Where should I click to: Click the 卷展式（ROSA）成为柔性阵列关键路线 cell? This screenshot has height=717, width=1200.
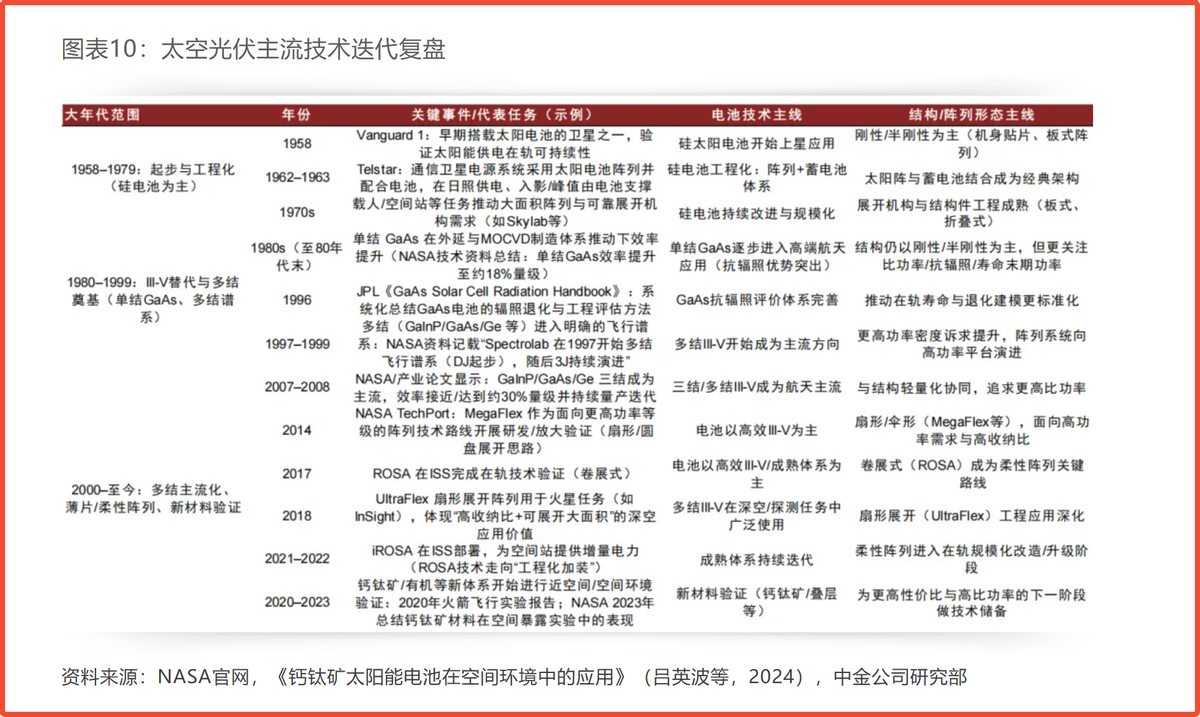(x=972, y=474)
